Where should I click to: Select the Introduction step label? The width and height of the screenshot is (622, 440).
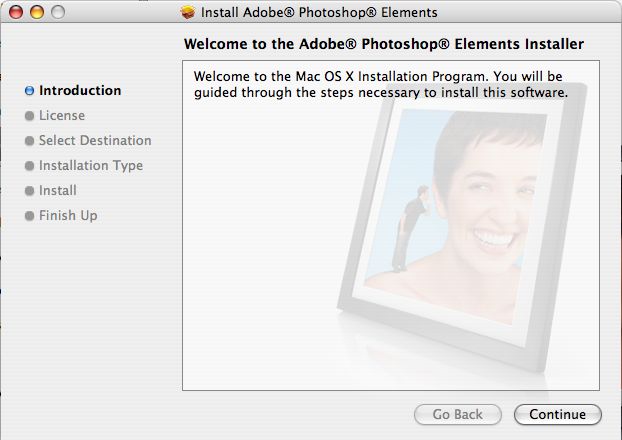80,90
